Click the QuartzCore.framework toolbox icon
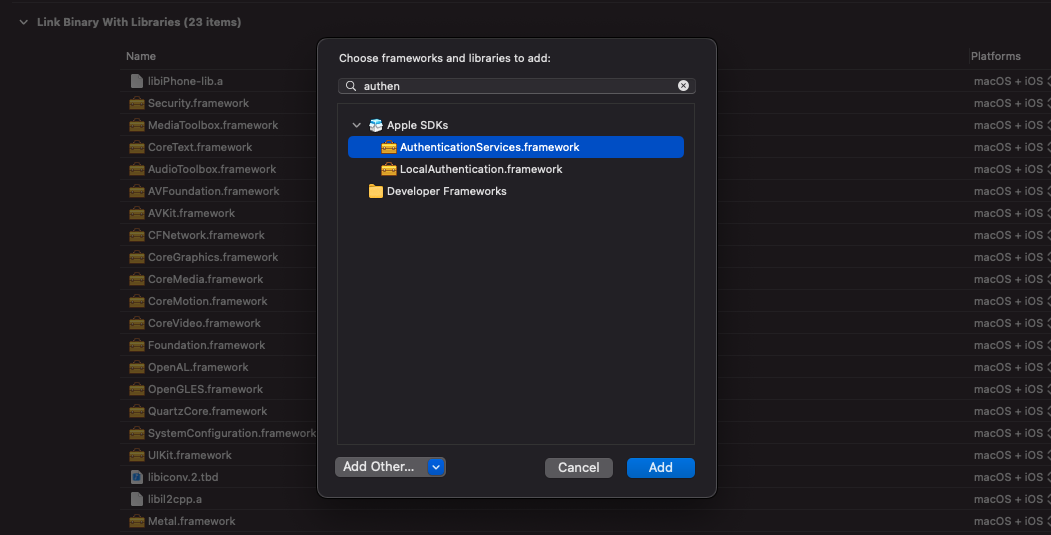Screen dimensions: 1051x535 tap(137, 411)
